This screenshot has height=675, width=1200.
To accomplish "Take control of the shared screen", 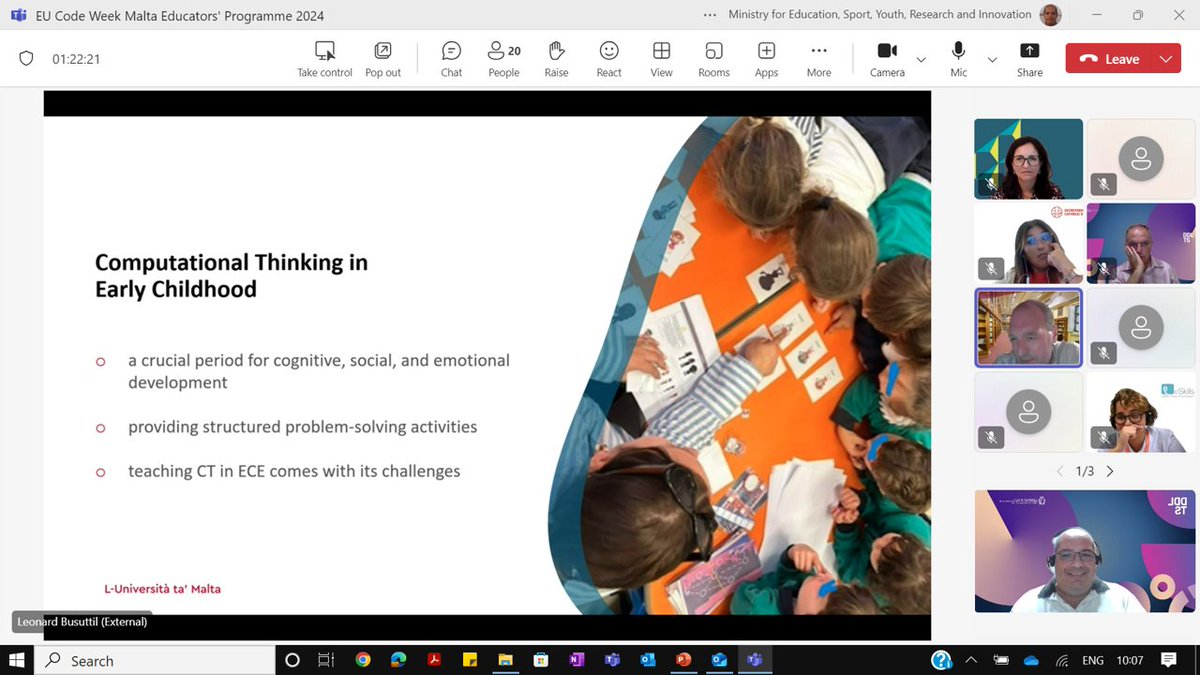I will (x=324, y=58).
